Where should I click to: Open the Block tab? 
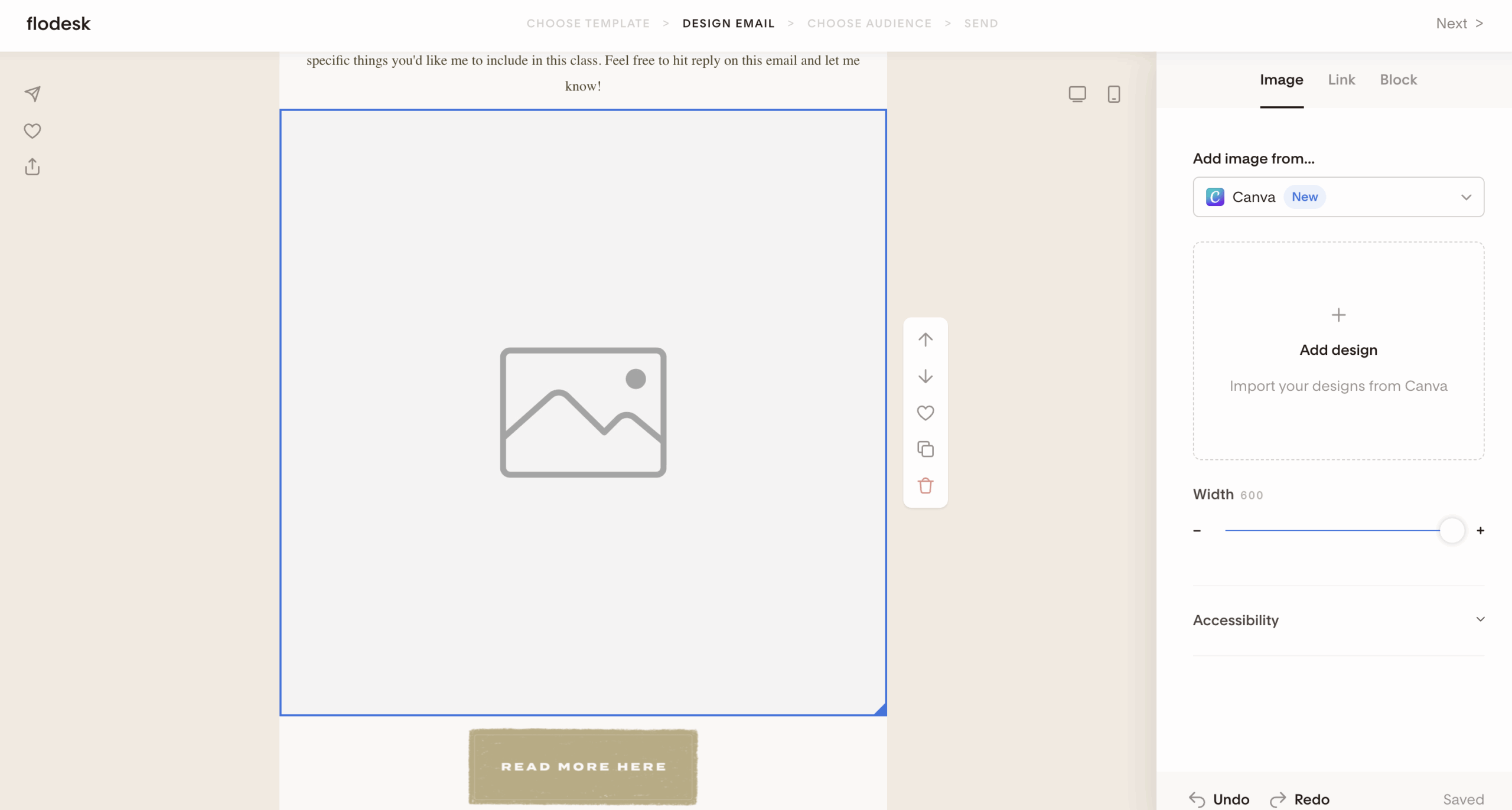(x=1398, y=80)
